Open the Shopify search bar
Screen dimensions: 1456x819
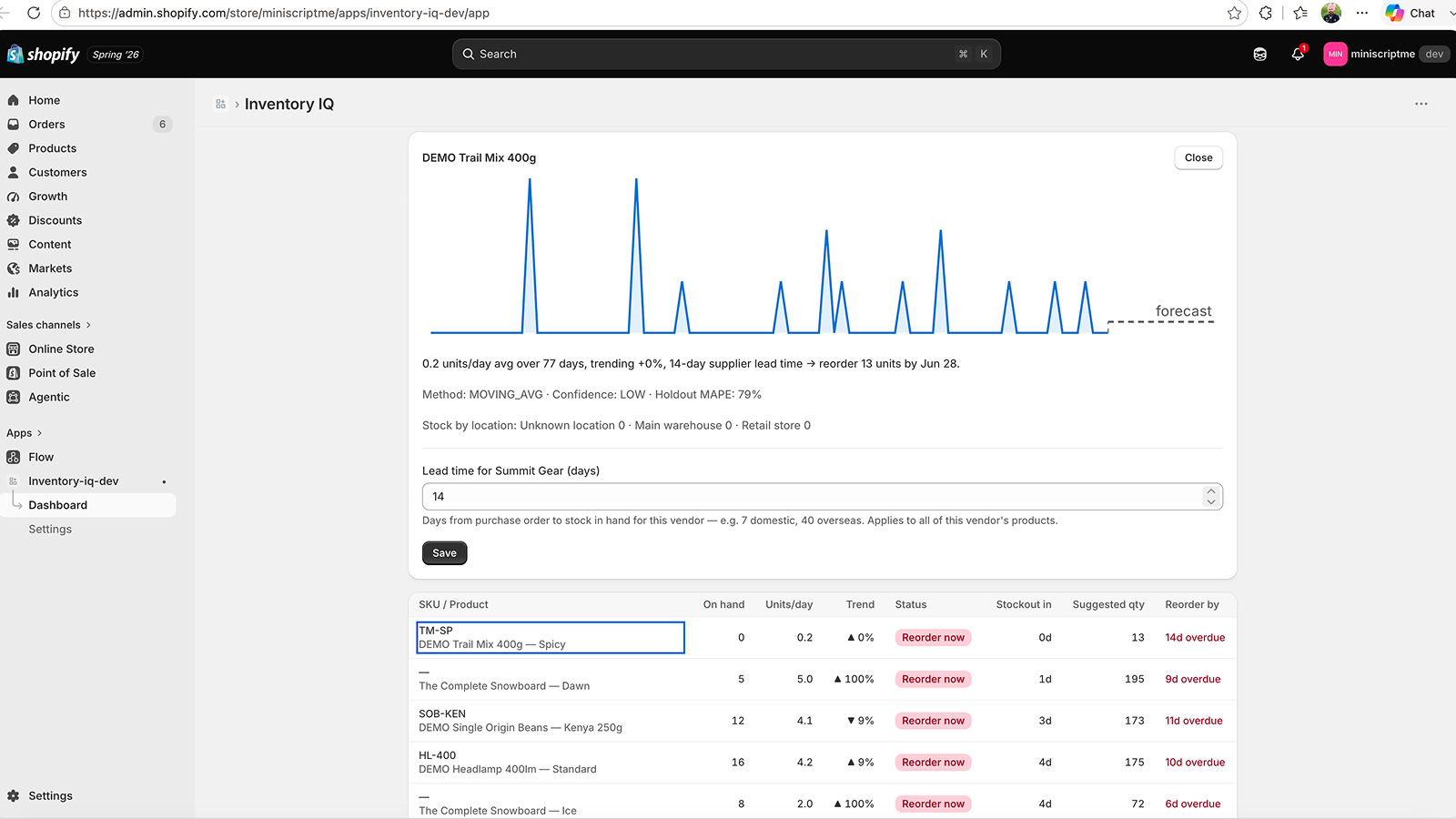tap(726, 55)
